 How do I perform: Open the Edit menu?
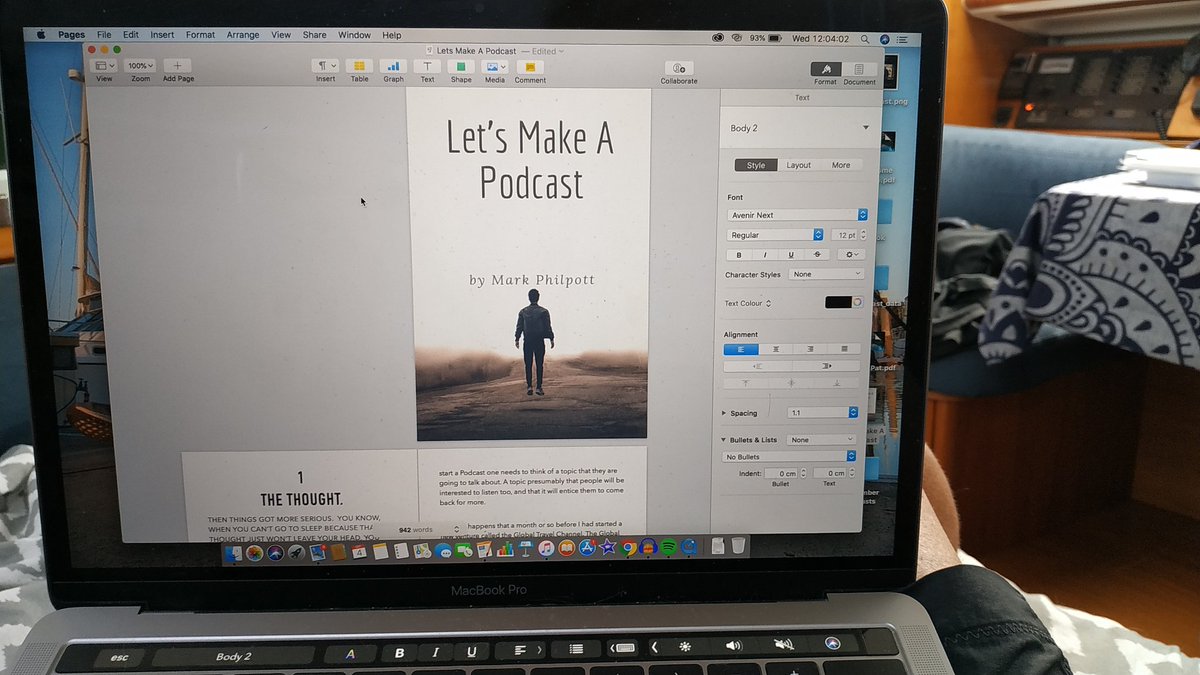[x=131, y=35]
